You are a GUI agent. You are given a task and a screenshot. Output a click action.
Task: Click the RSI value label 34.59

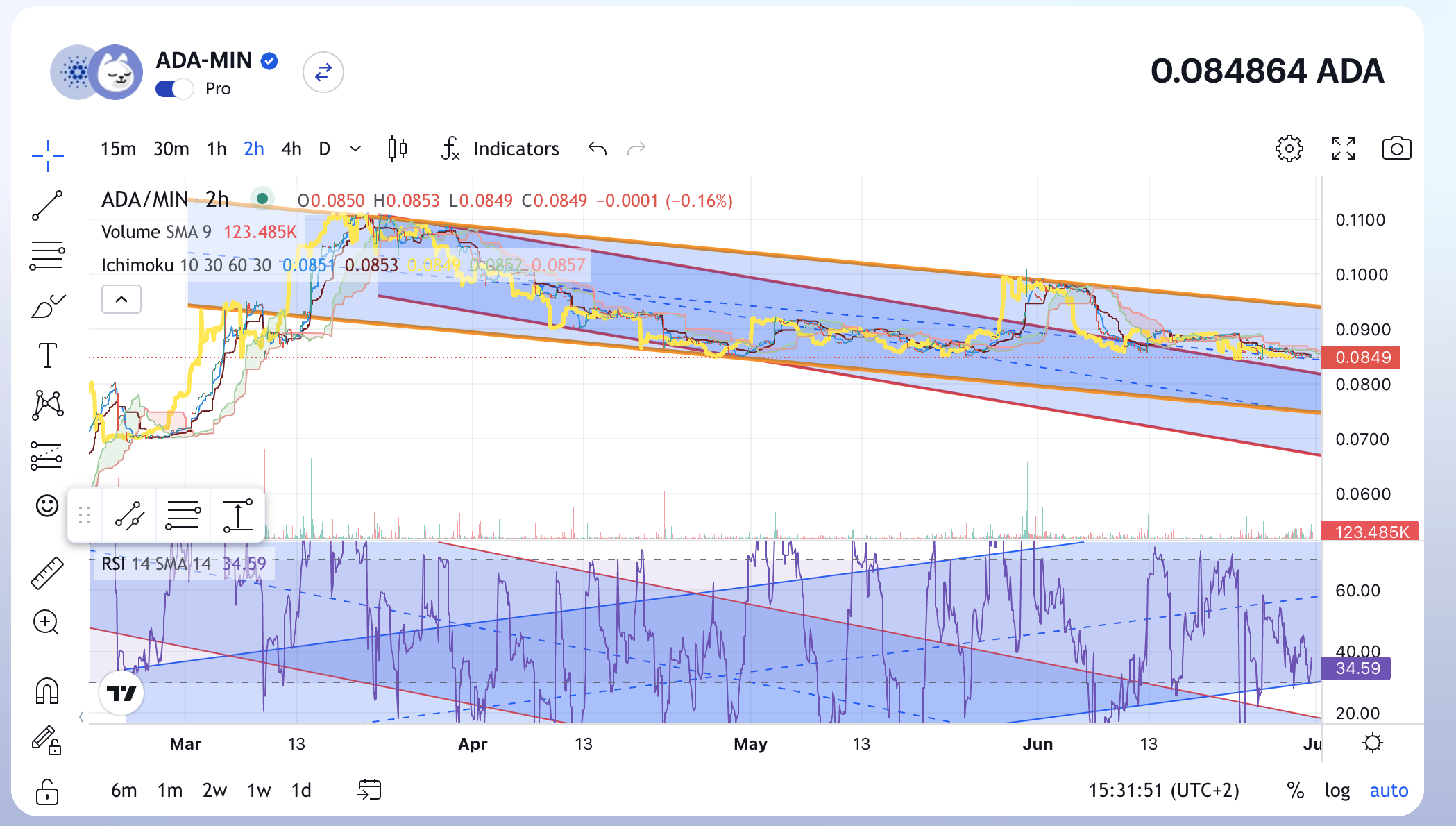point(1356,668)
